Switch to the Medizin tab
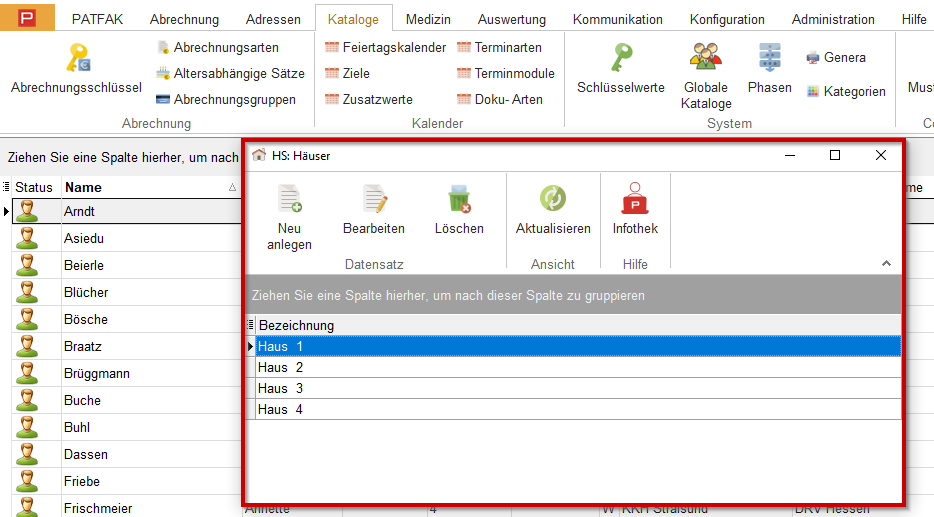The height and width of the screenshot is (517, 934). point(428,19)
